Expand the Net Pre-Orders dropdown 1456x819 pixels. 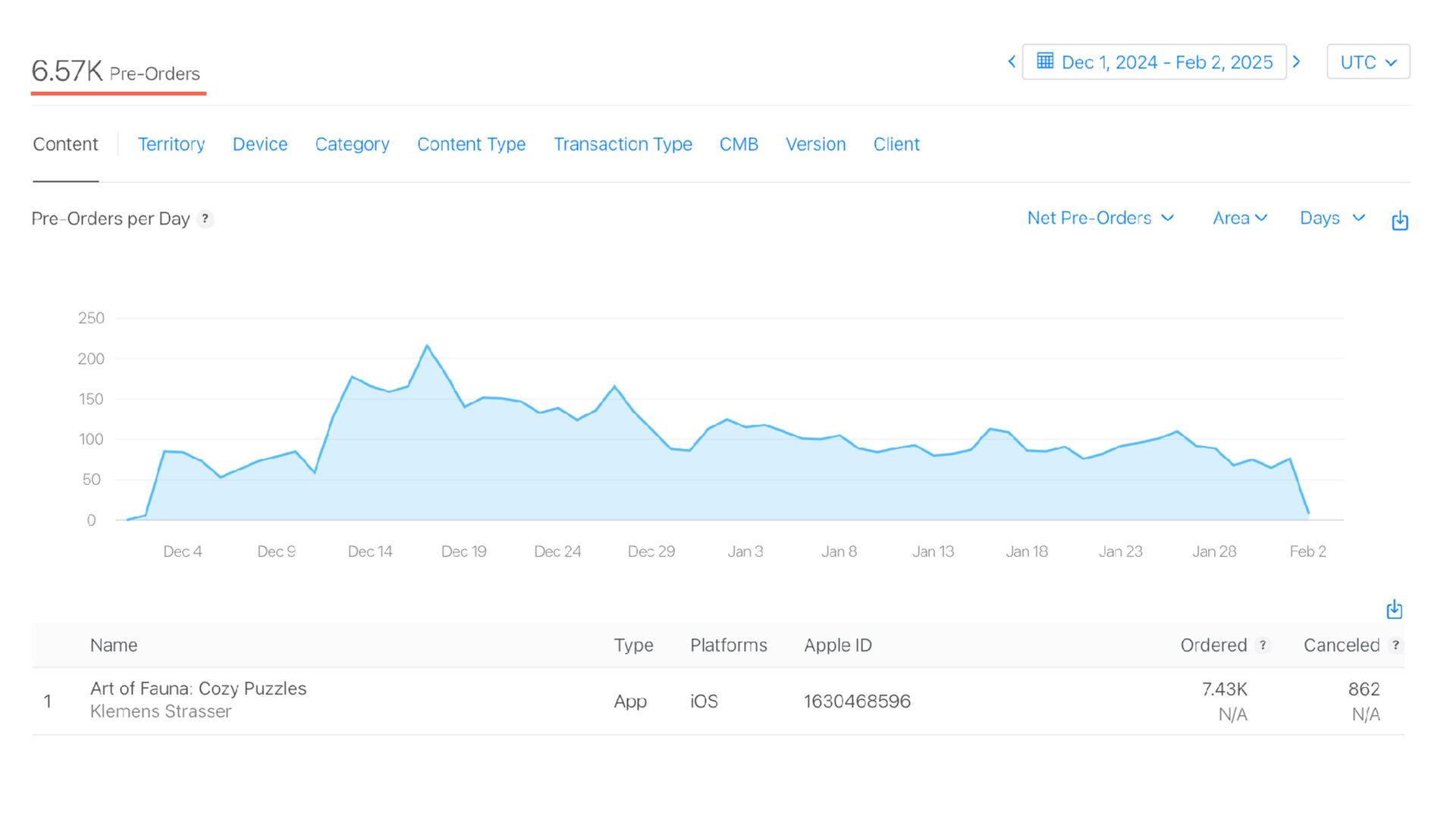[1100, 218]
